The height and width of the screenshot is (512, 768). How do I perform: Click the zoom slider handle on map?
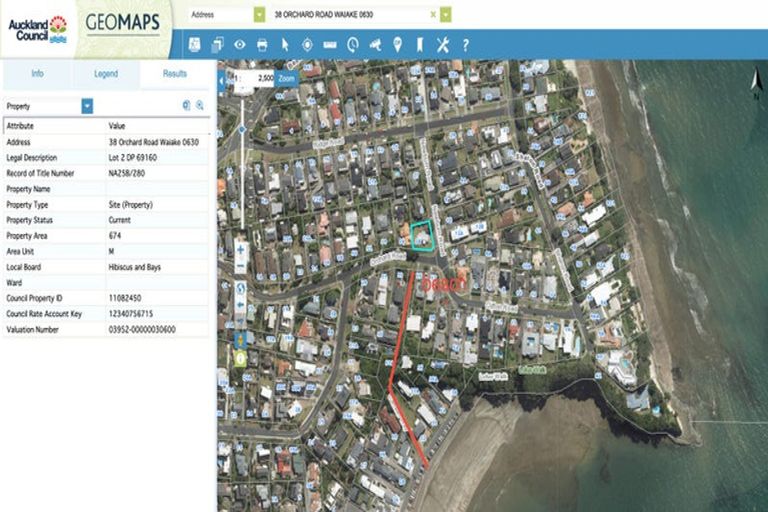point(242,130)
